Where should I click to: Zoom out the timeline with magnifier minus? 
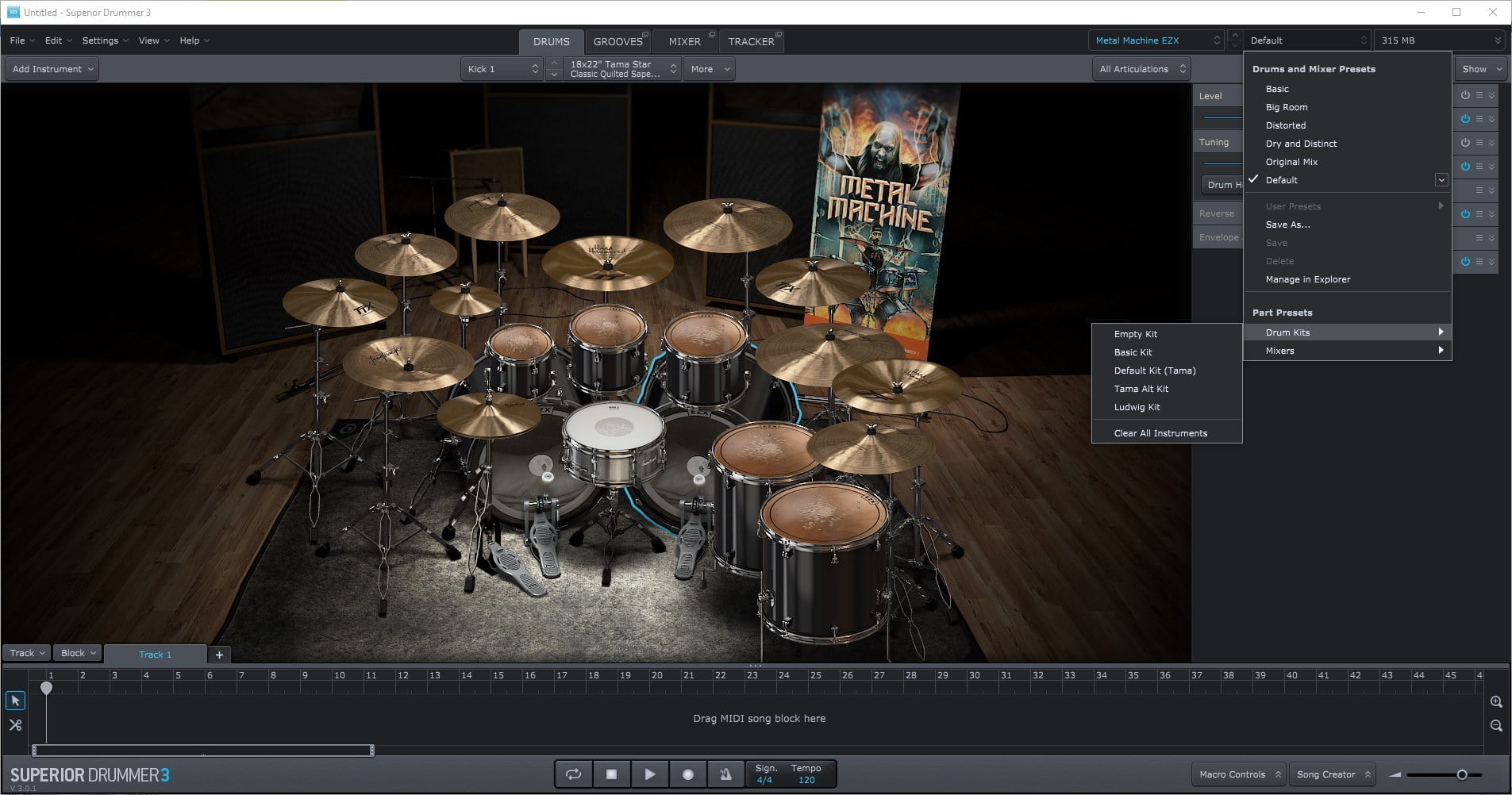1496,726
